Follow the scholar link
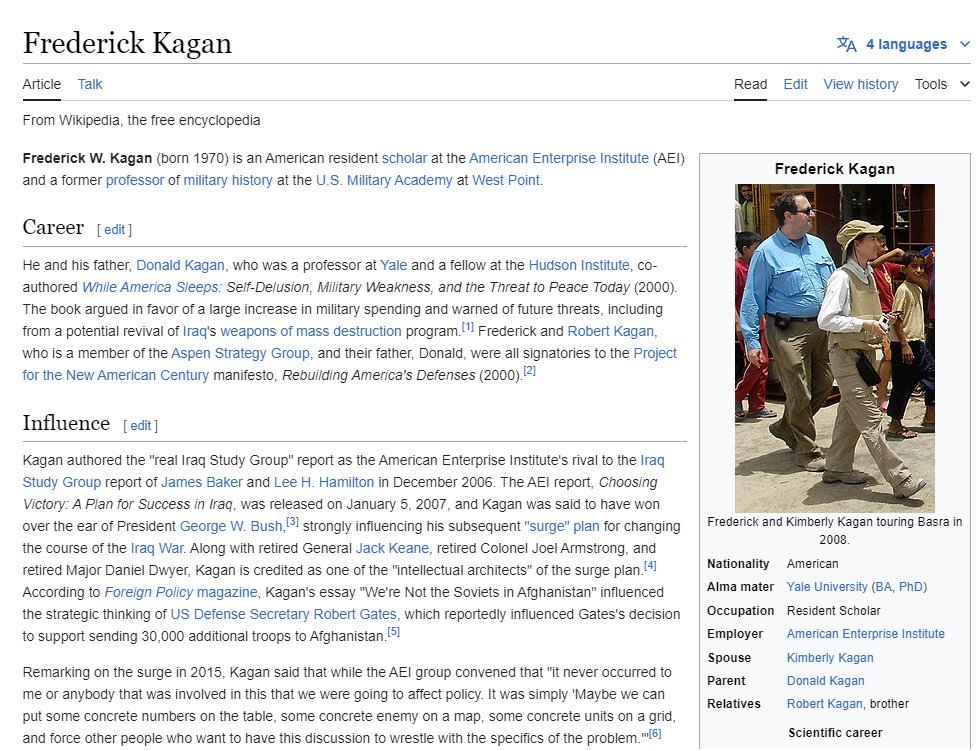The image size is (980, 751). pyautogui.click(x=404, y=158)
